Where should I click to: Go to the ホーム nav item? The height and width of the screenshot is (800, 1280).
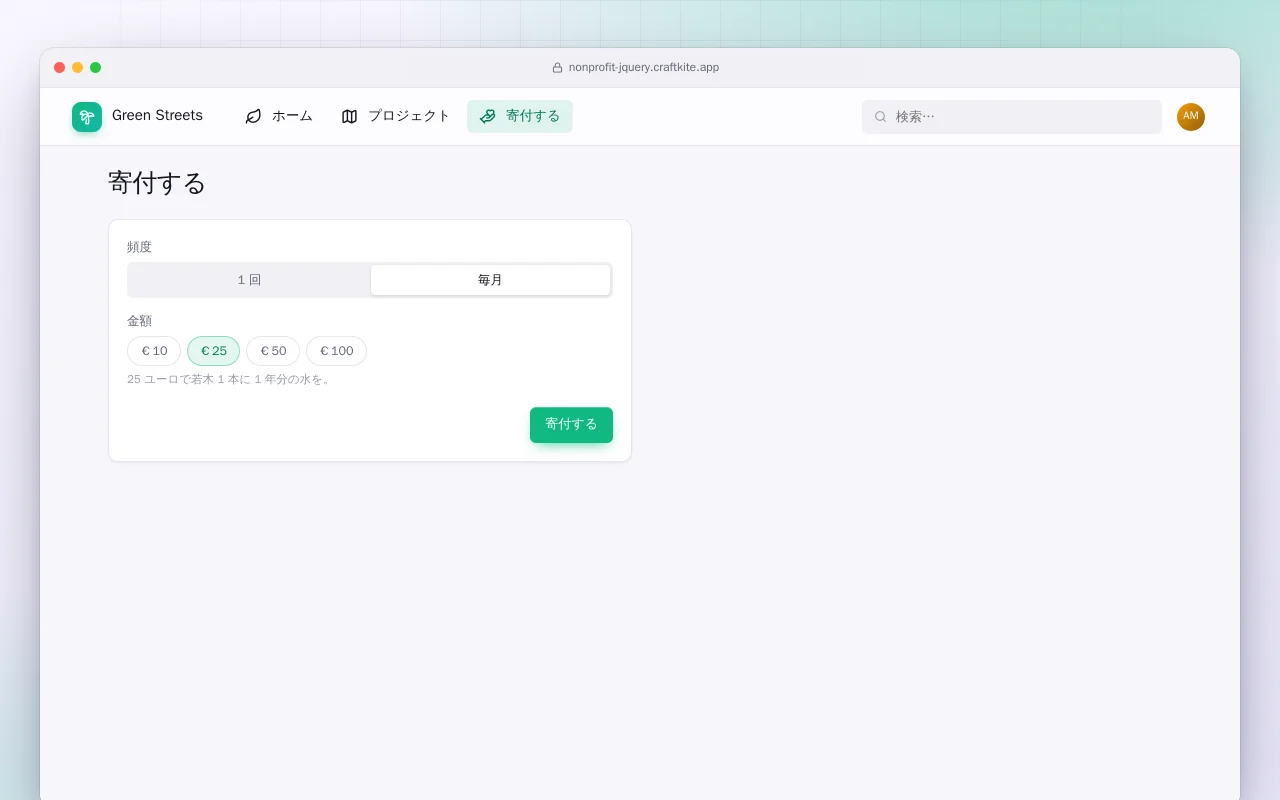pos(279,117)
